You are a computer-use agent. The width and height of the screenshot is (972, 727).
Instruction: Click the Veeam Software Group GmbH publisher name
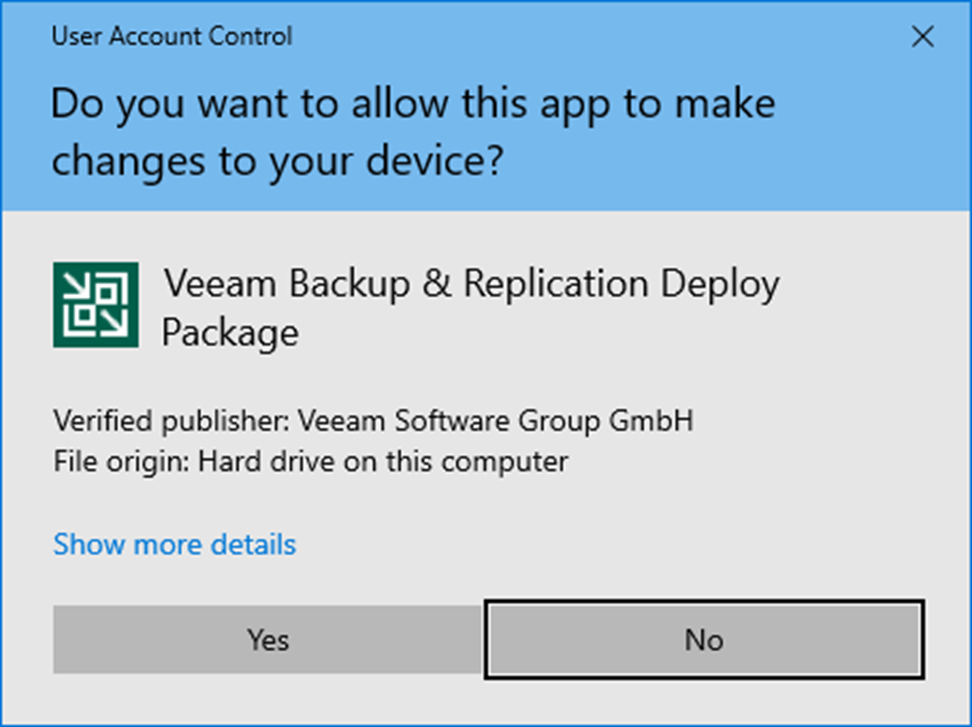click(495, 421)
